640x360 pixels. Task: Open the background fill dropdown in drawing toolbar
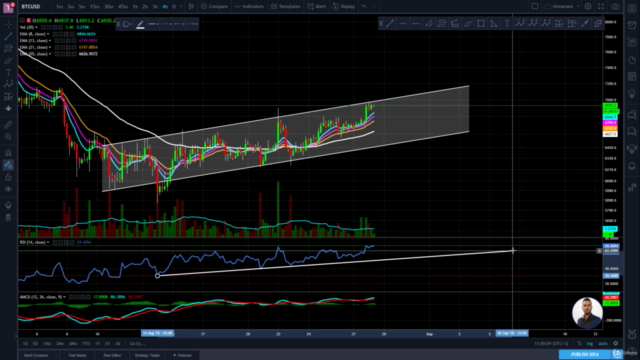127,24
